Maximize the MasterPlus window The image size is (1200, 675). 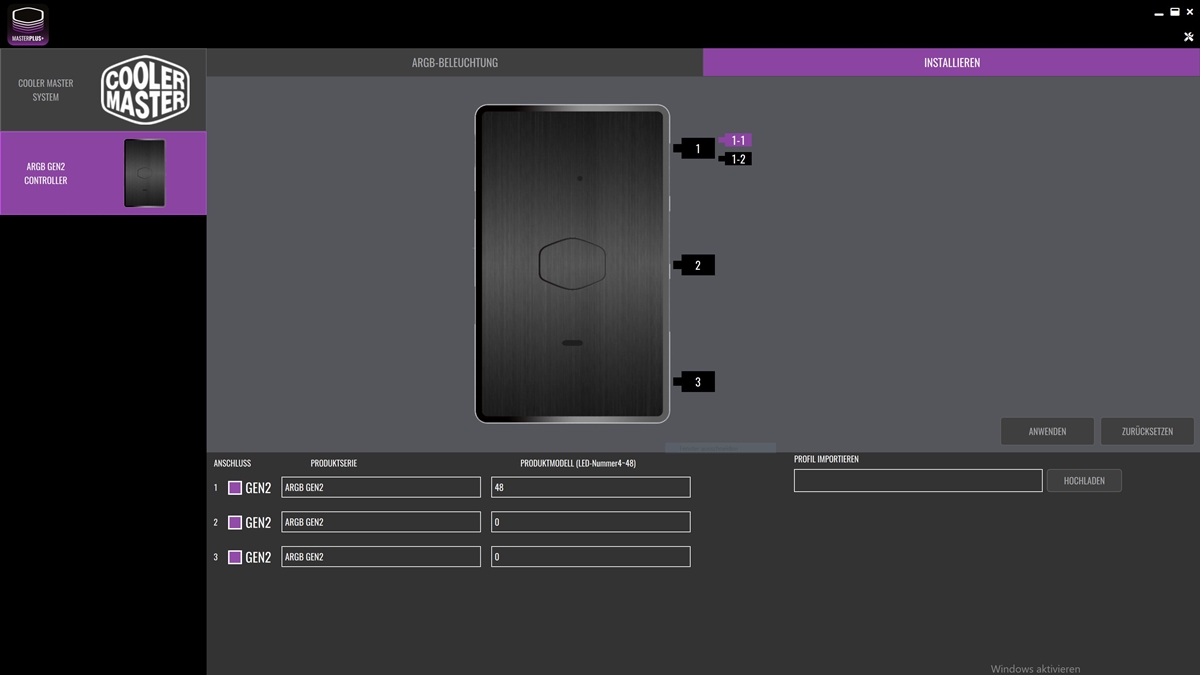click(x=1174, y=13)
